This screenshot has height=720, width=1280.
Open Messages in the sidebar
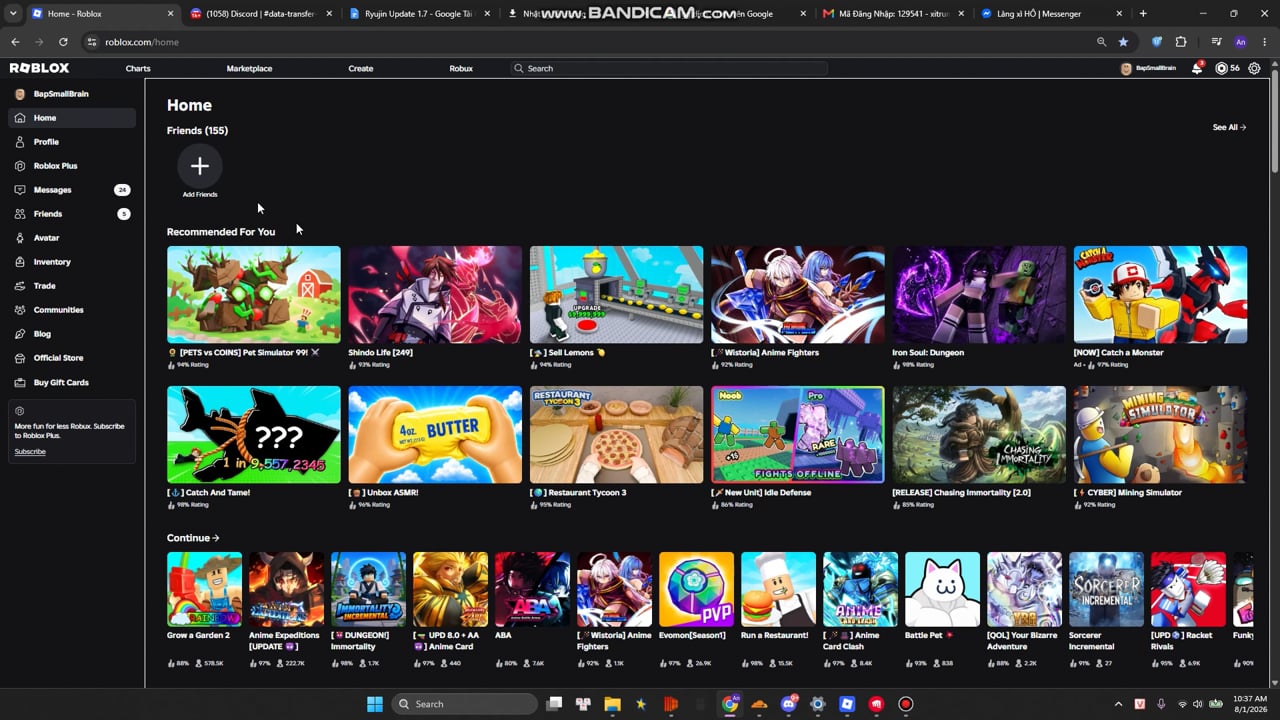[x=72, y=190]
